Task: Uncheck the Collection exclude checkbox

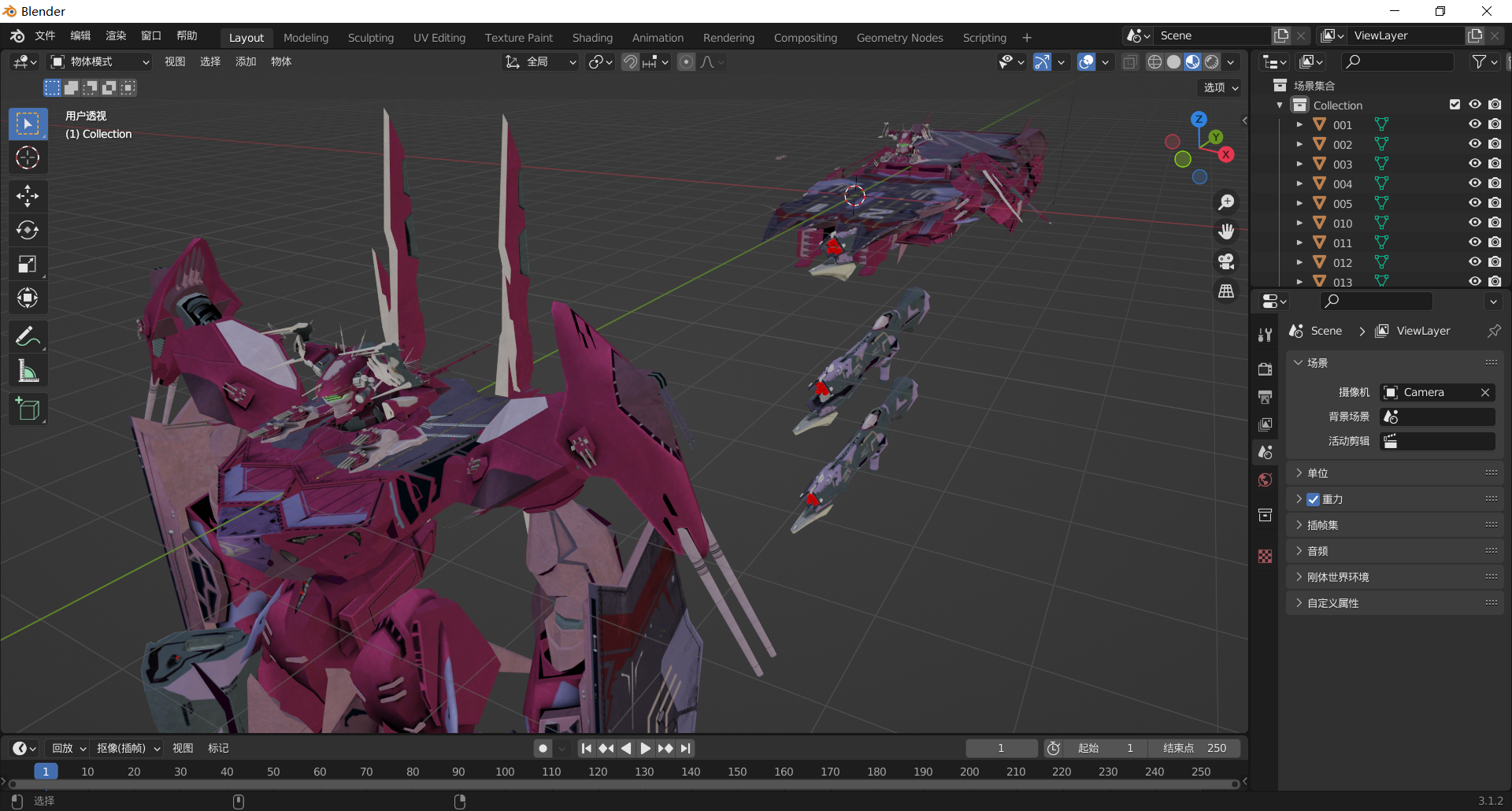Action: point(1455,105)
